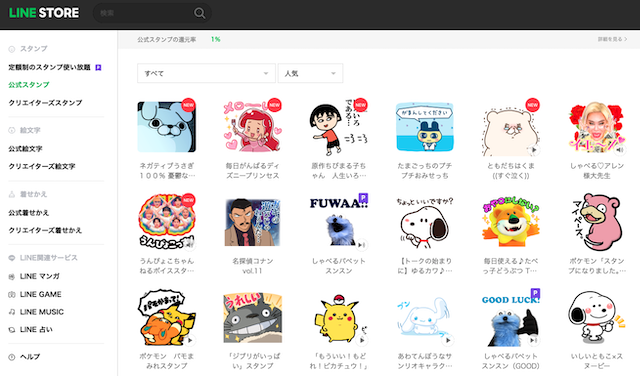This screenshot has height=376, width=640.
Task: Open クリエイターズ着せかえ in sidebar
Action: click(x=45, y=230)
